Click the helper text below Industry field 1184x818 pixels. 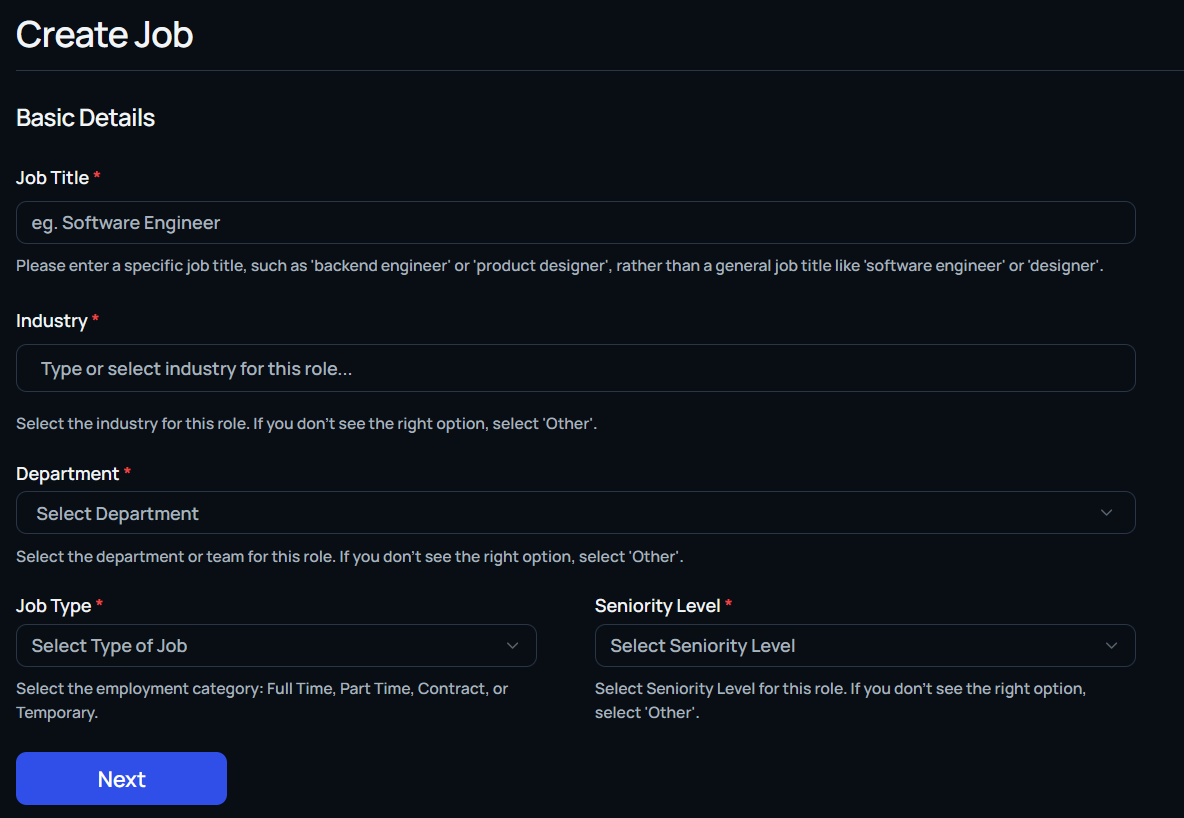pos(306,423)
